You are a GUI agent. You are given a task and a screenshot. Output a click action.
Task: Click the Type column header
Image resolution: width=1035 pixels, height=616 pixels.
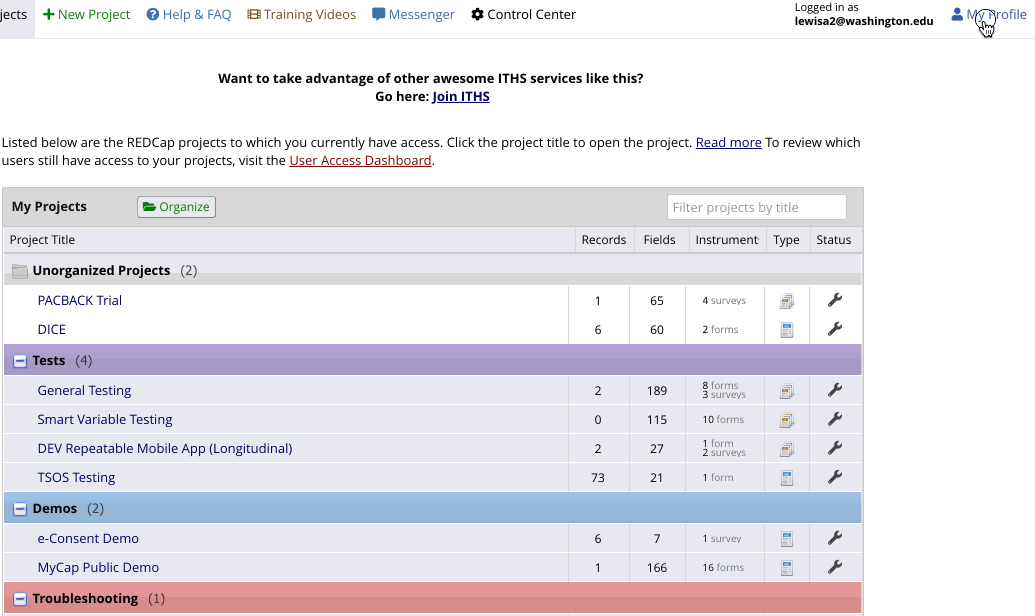[786, 240]
